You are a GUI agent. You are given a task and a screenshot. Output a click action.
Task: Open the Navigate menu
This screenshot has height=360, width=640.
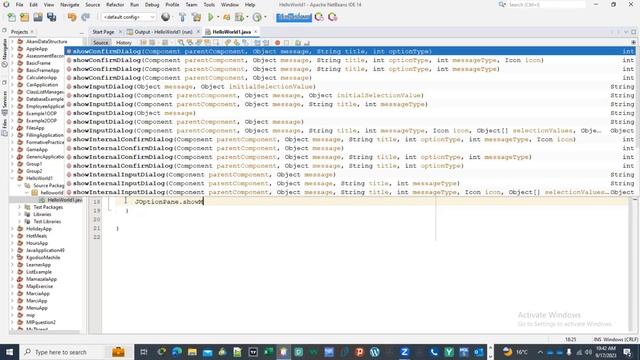pyautogui.click(x=69, y=4)
